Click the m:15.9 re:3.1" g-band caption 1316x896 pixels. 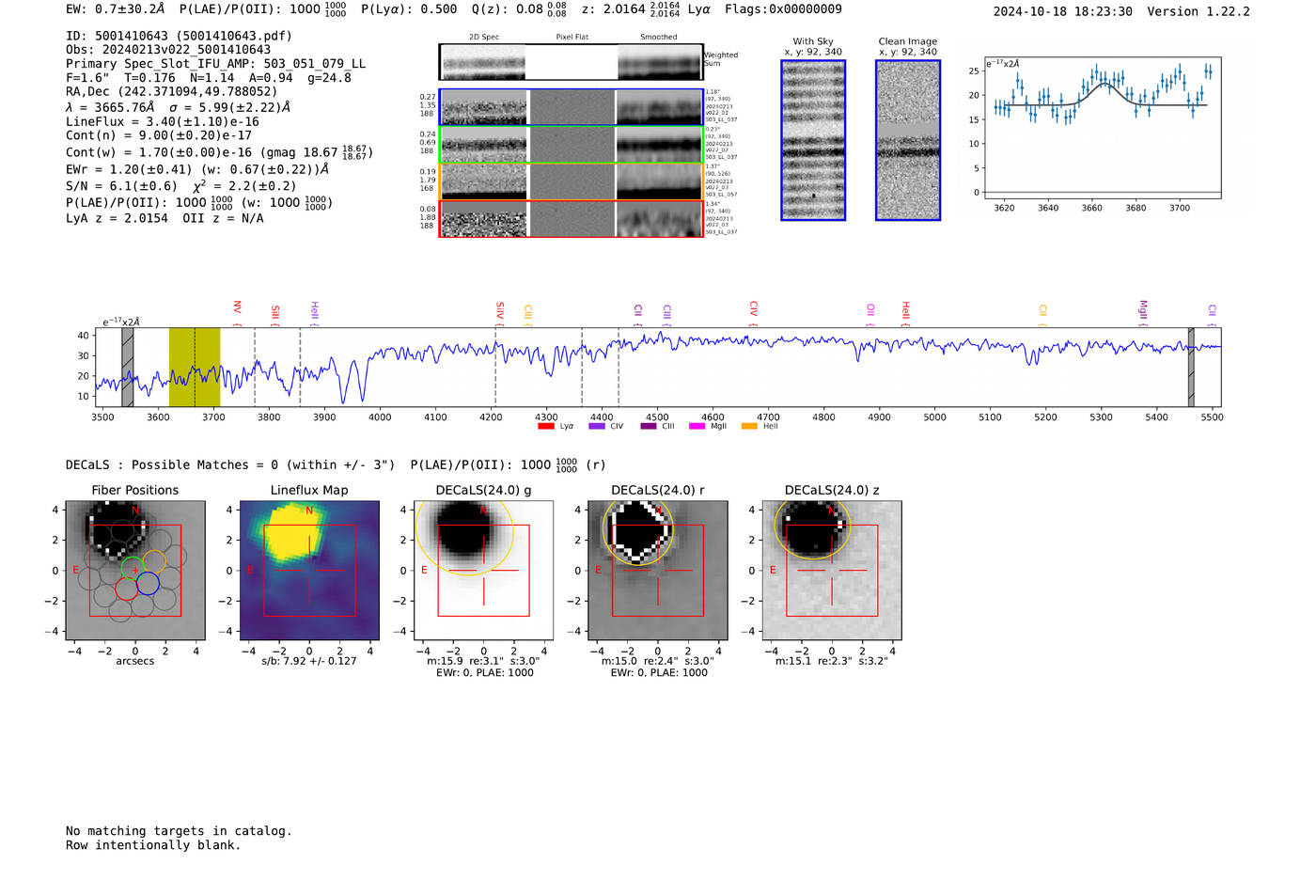click(484, 661)
